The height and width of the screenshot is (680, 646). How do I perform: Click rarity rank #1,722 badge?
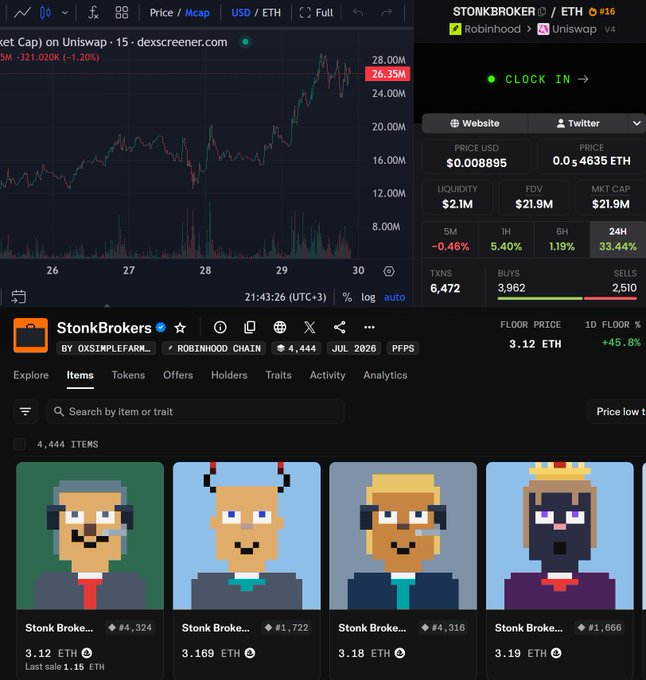coord(287,628)
